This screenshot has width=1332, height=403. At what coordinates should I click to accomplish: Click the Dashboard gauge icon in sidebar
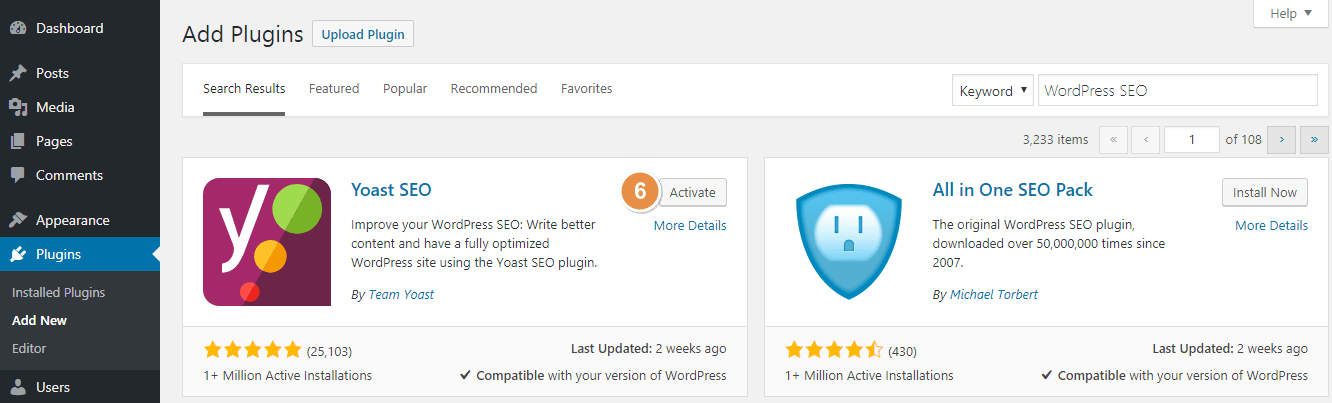tap(17, 29)
